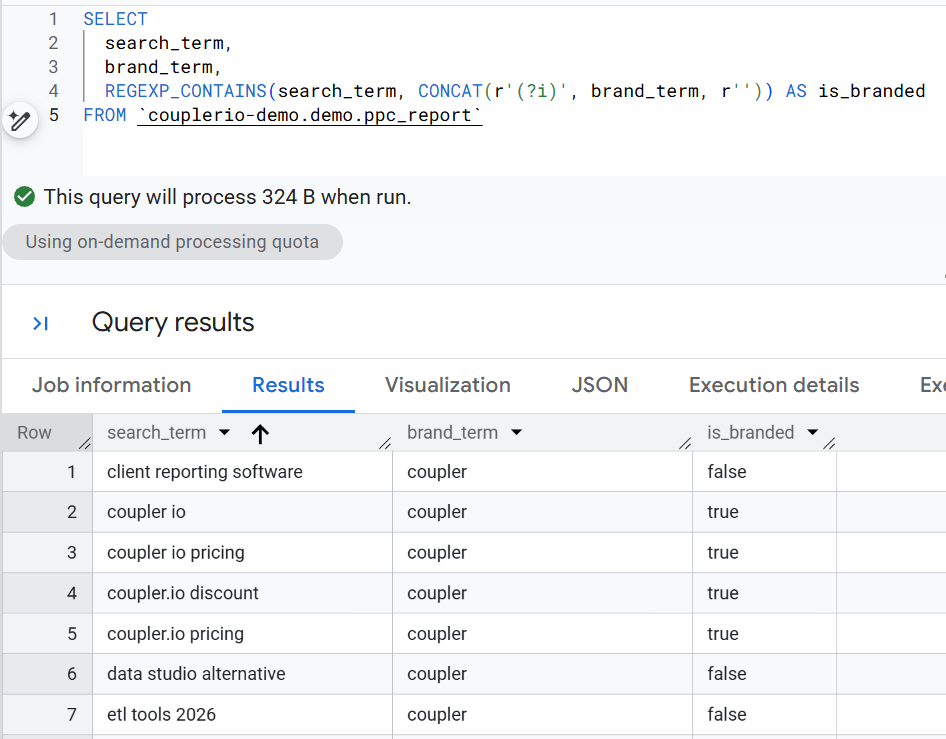946x739 pixels.
Task: Click the couplerio-demo.demo.ppc_report table reference
Action: (x=310, y=115)
